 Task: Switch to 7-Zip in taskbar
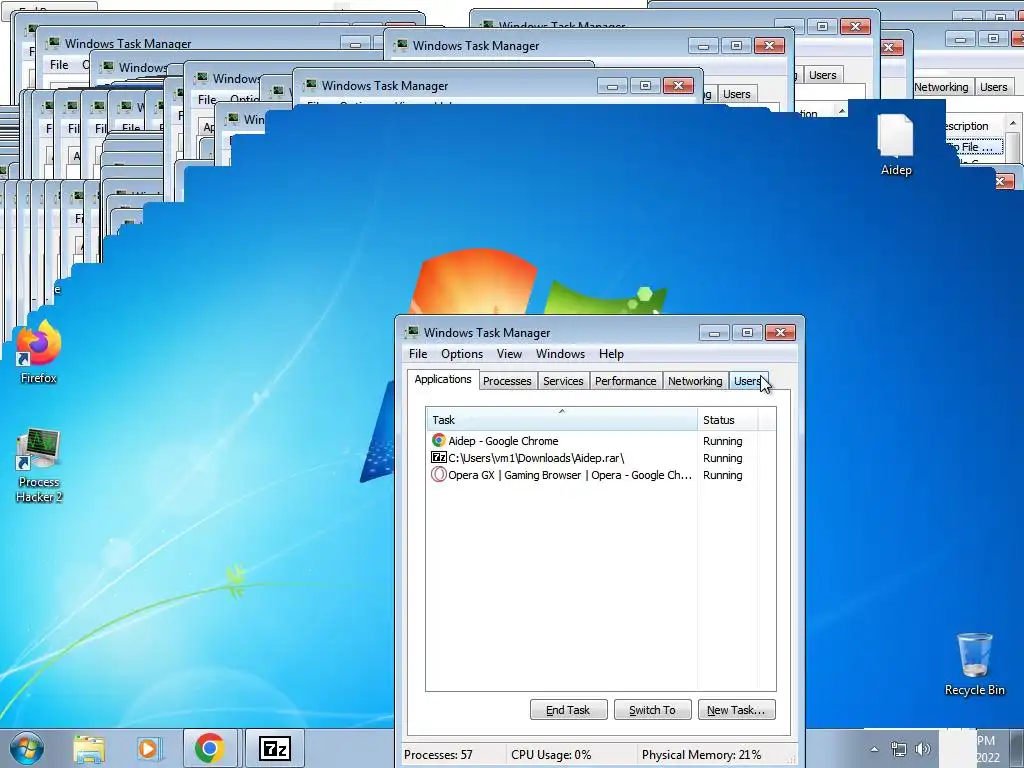tap(275, 748)
